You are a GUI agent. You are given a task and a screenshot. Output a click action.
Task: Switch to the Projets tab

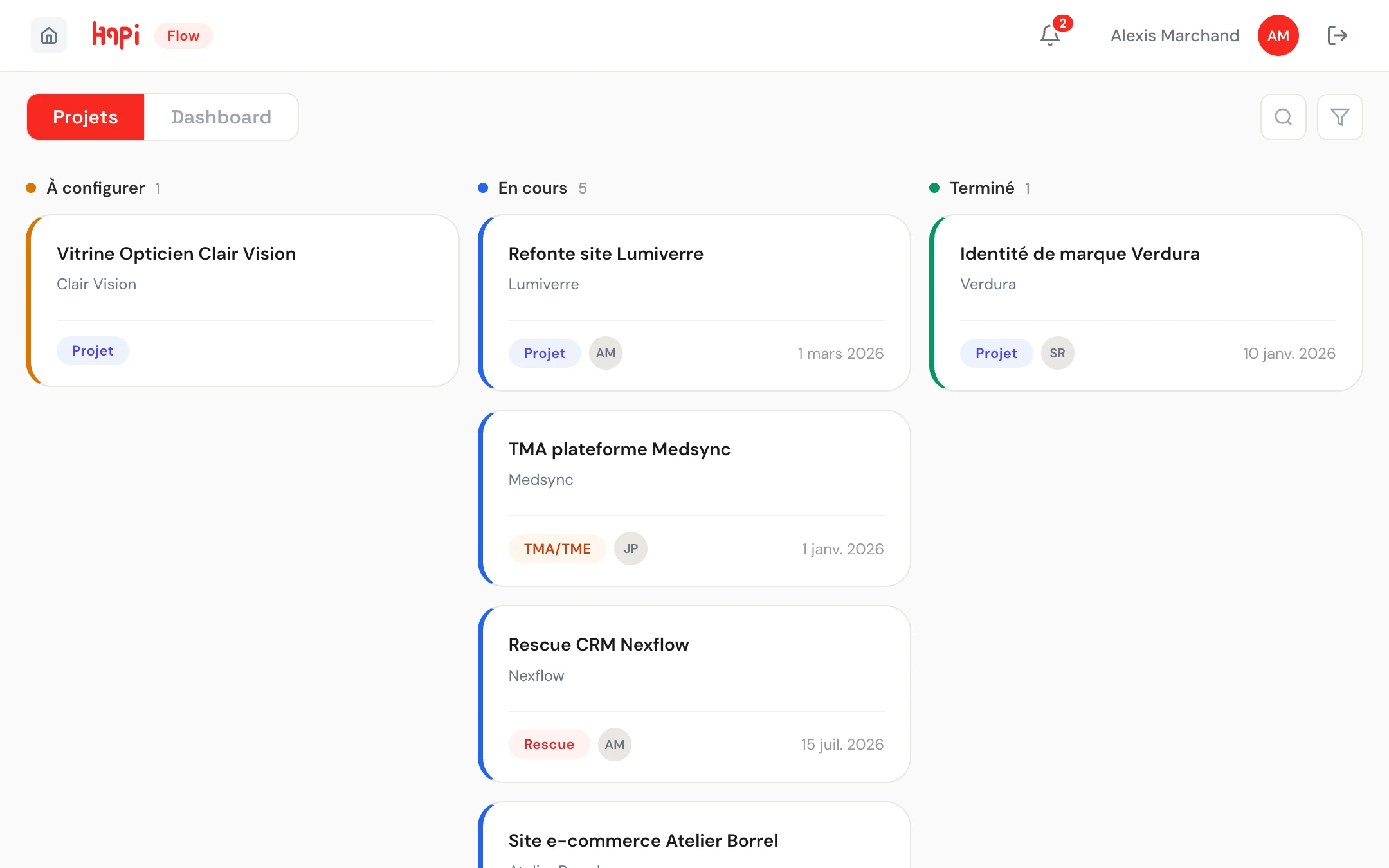[86, 117]
